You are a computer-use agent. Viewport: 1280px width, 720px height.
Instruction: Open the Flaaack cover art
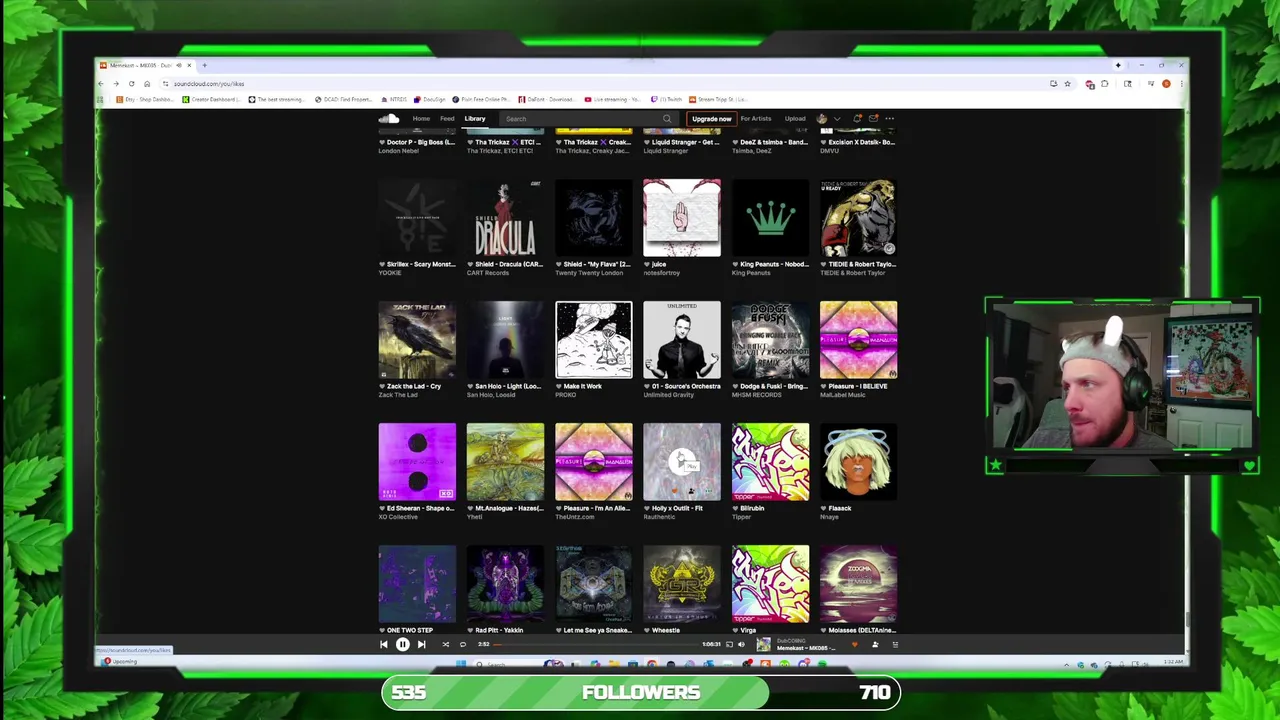(858, 462)
